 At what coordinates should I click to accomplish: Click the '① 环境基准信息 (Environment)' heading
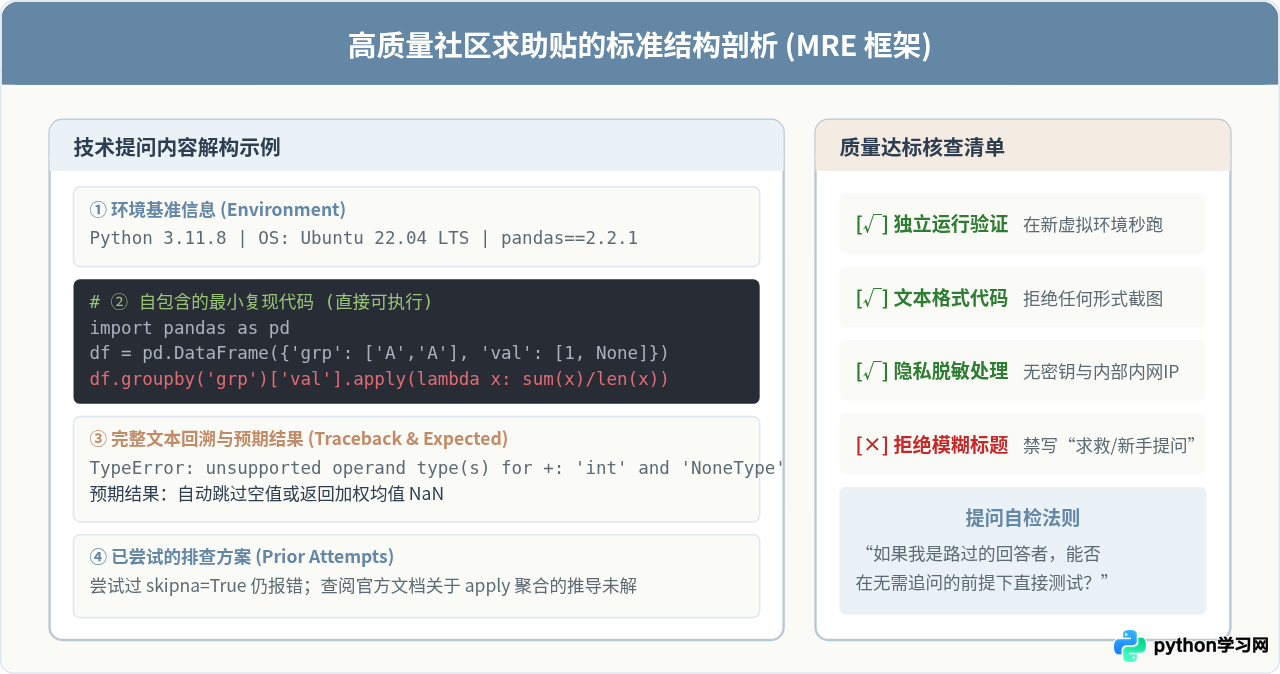point(218,210)
